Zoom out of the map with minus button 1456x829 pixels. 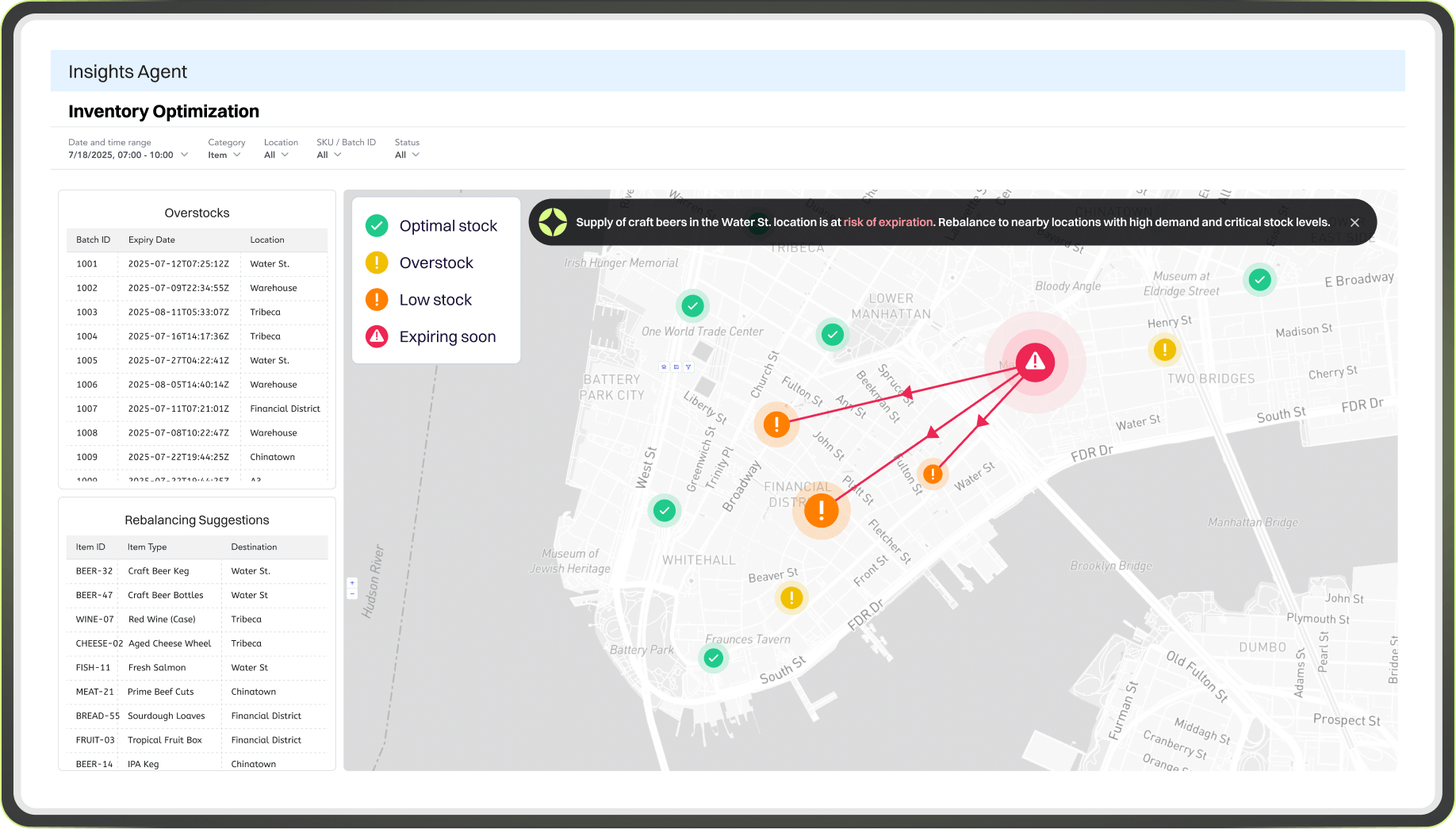(352, 594)
